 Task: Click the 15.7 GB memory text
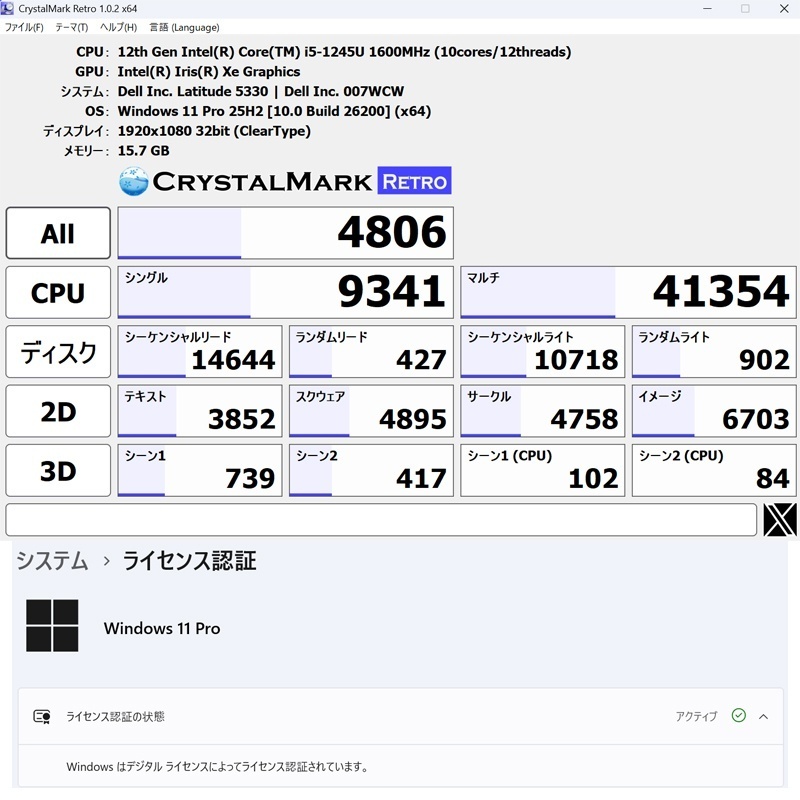click(143, 151)
